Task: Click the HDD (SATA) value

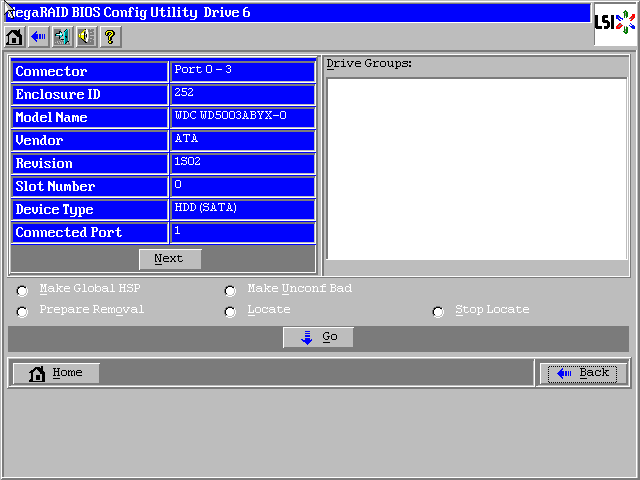Action: coord(205,207)
